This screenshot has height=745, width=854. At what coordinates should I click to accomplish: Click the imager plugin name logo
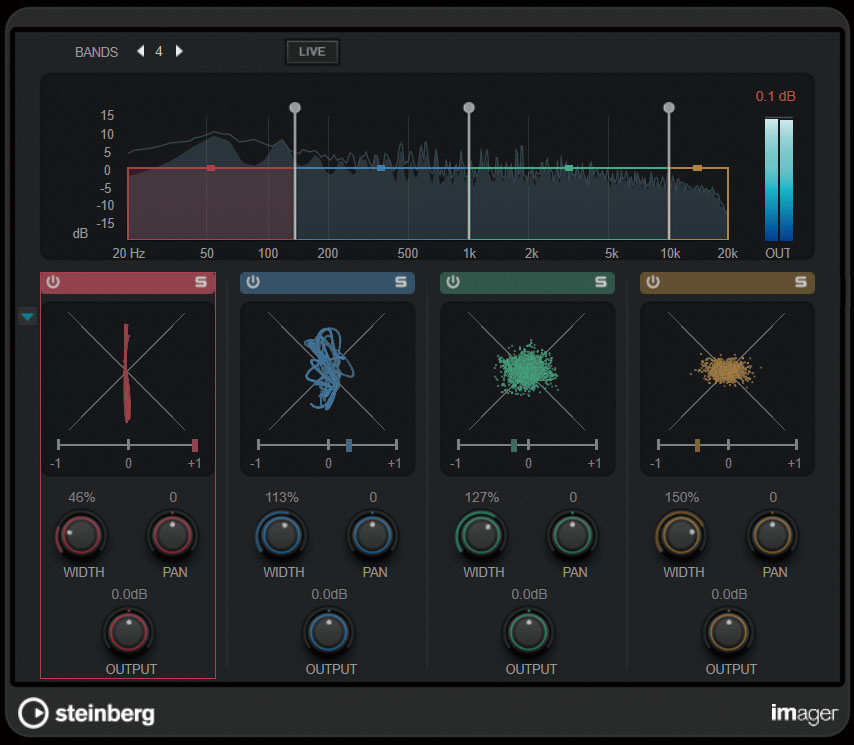[x=804, y=713]
